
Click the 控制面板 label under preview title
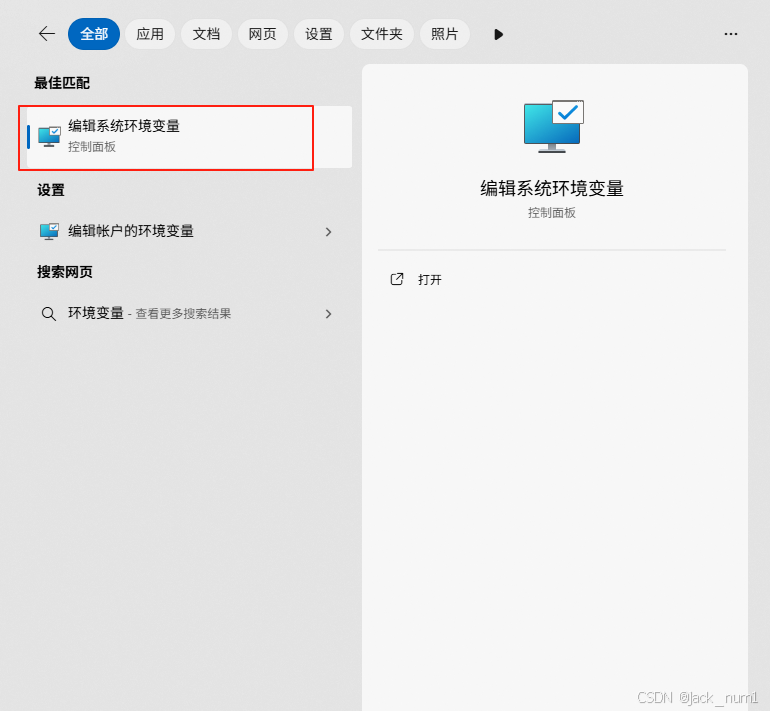(x=551, y=213)
